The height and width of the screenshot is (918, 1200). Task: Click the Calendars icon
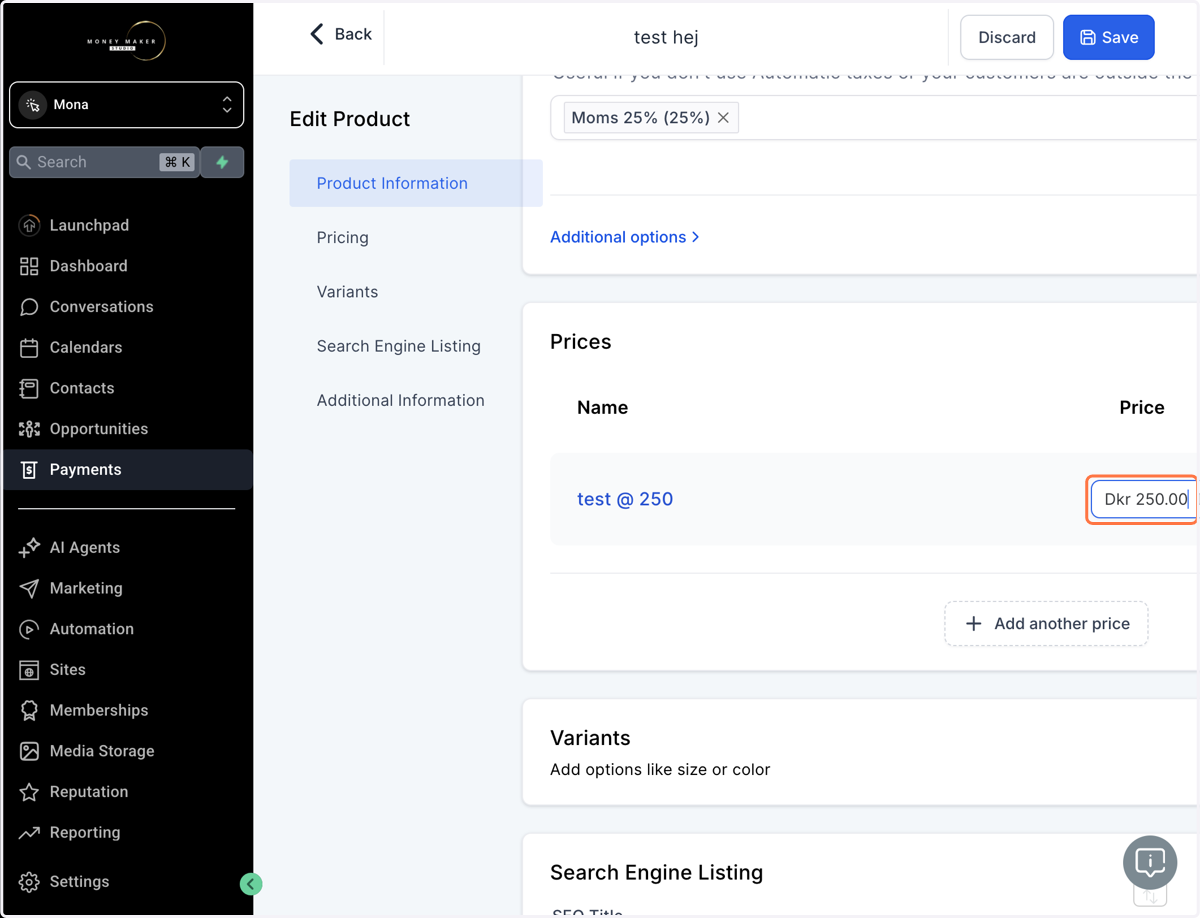[29, 347]
